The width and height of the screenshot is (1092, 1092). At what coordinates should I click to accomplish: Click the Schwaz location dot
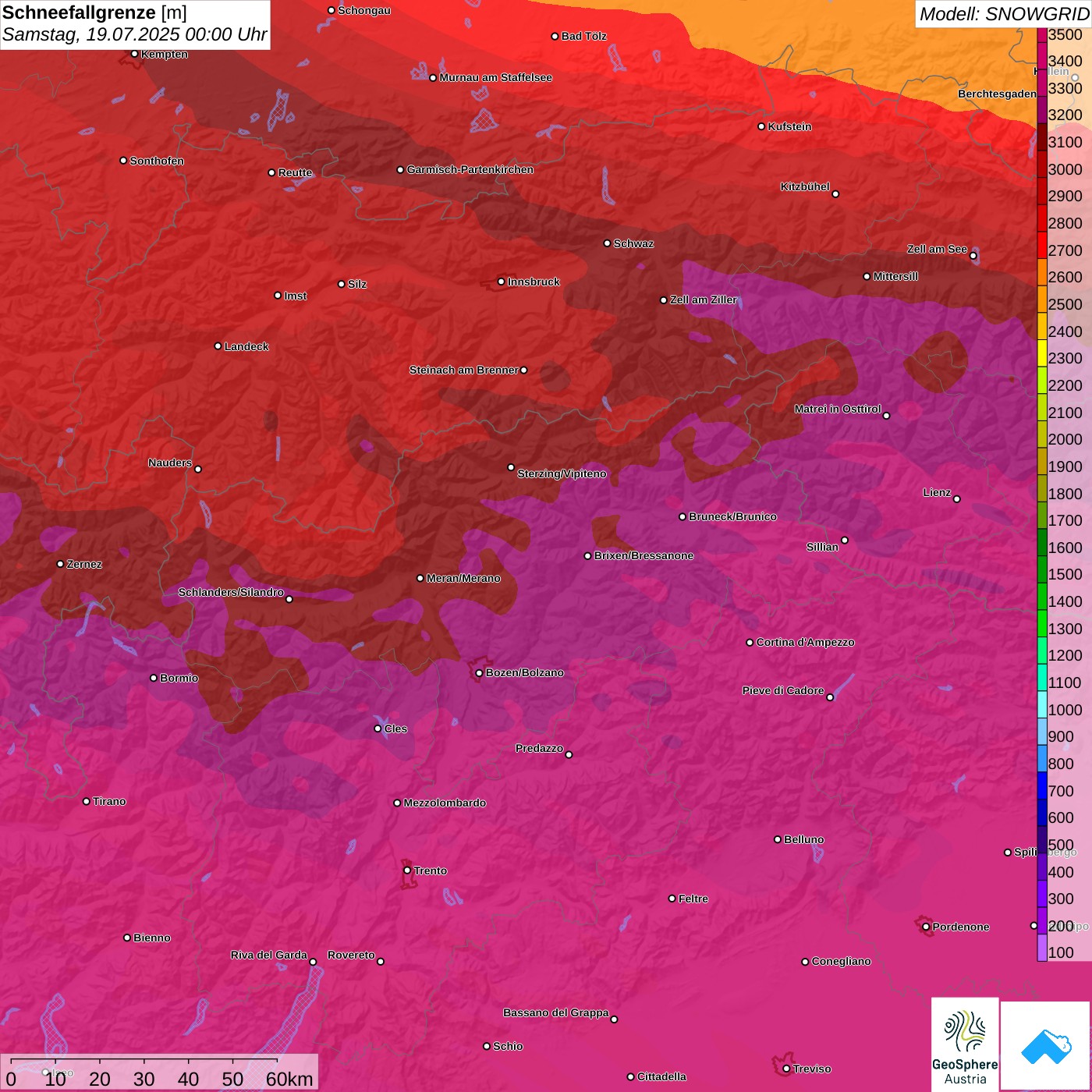pyautogui.click(x=607, y=243)
